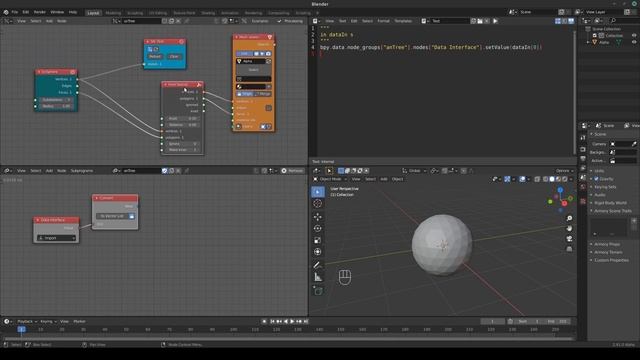This screenshot has height=360, width=640.
Task: Click the pan hand viewport gizmo
Action: pos(569,229)
